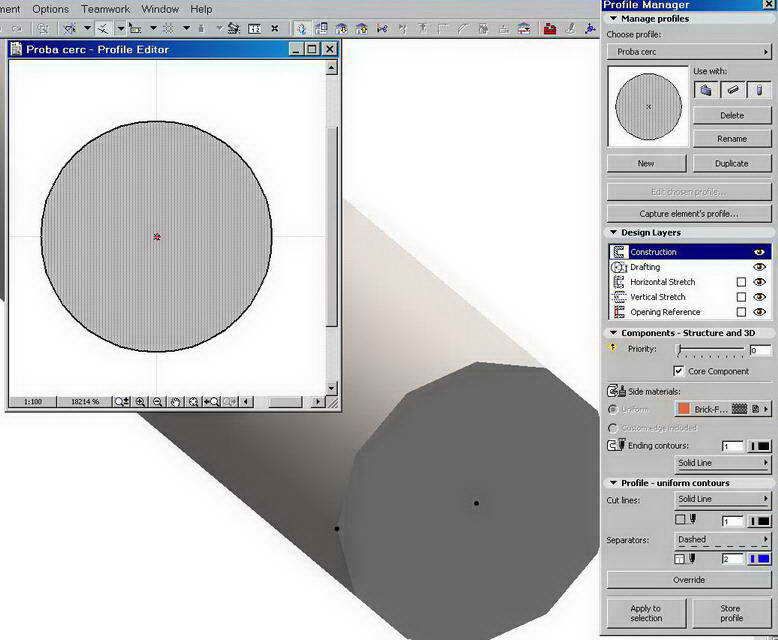Image resolution: width=778 pixels, height=640 pixels.
Task: Open the Choose profile dropdown showing Proba cerc
Action: pos(689,52)
